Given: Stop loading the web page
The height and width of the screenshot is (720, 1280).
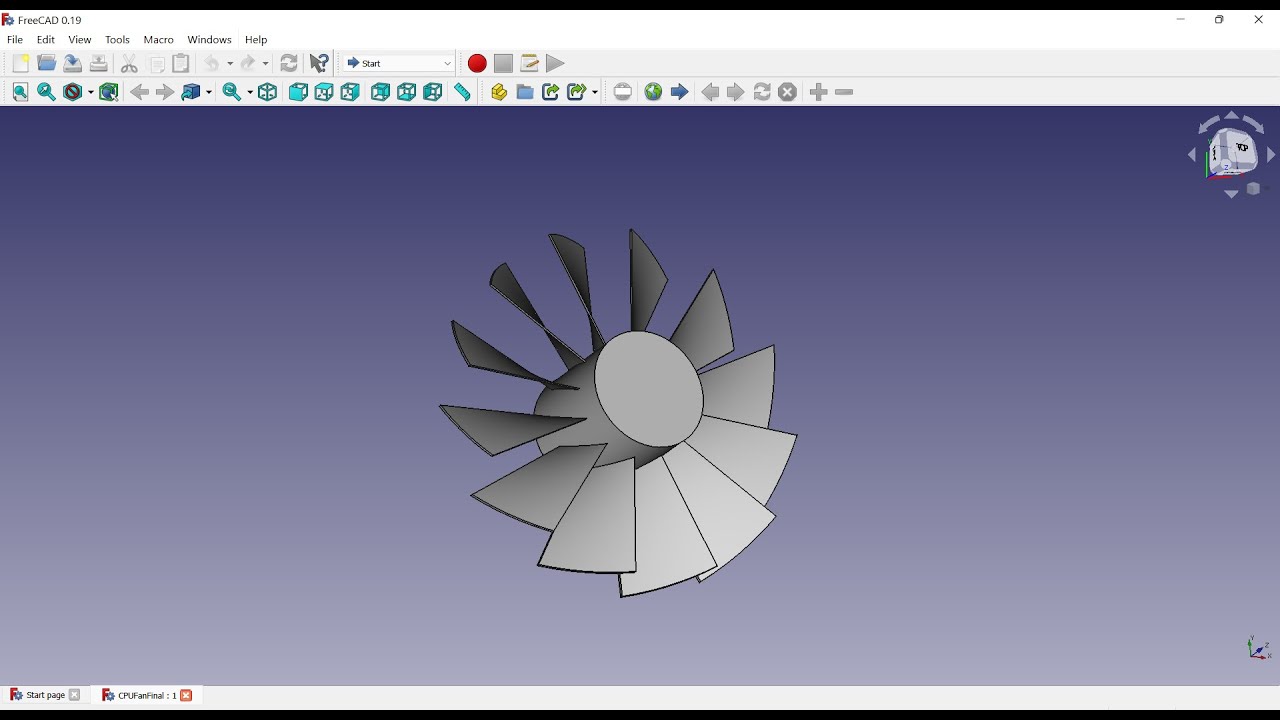Looking at the screenshot, I should (x=788, y=92).
